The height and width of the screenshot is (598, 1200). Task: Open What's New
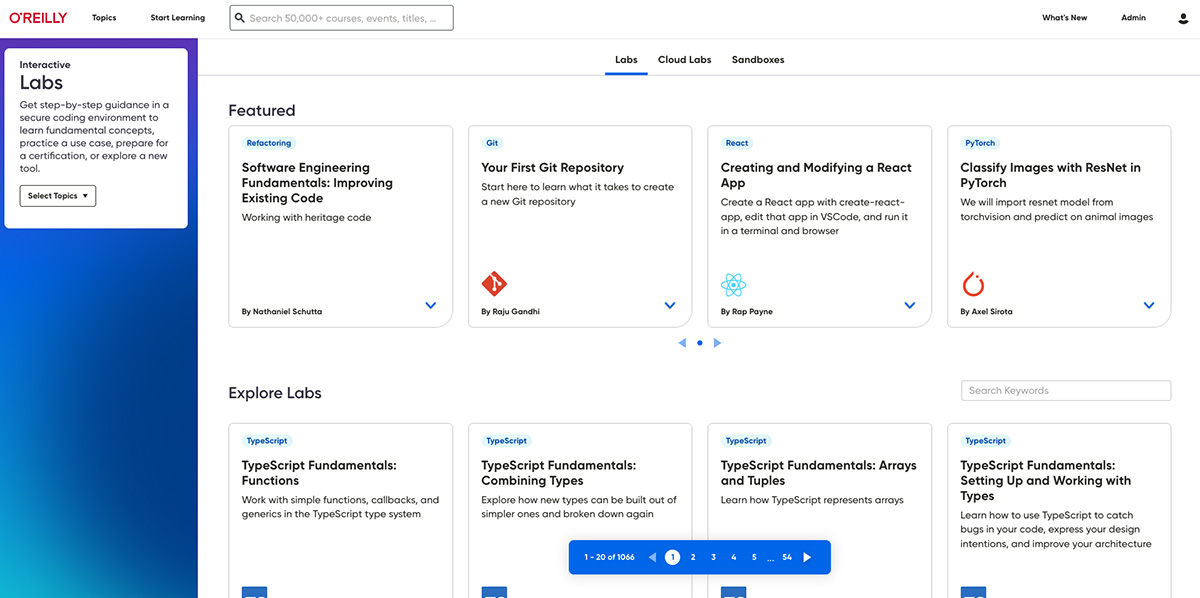coord(1065,18)
